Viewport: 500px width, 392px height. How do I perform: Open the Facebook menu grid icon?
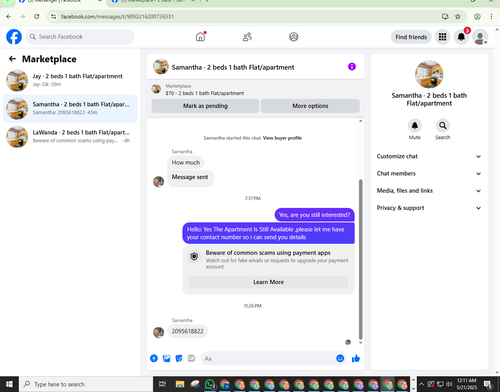point(442,37)
